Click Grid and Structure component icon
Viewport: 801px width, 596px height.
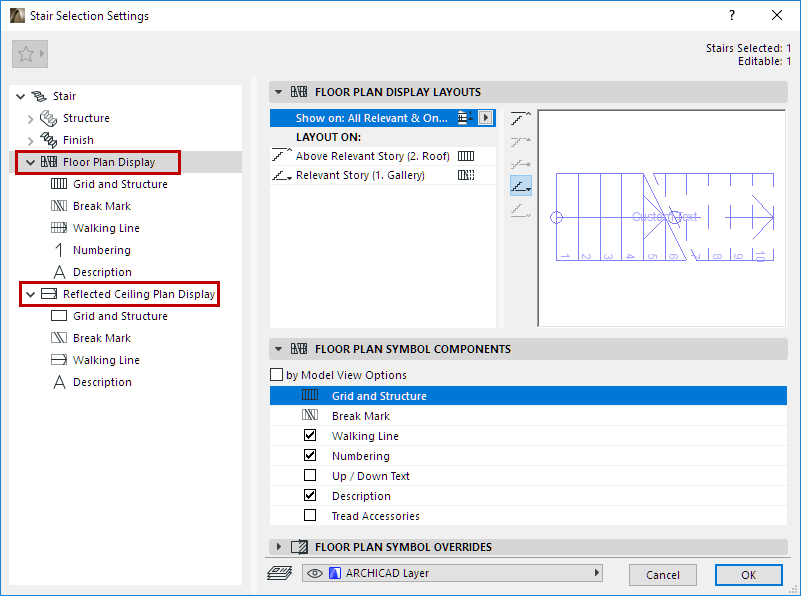pyautogui.click(x=310, y=395)
